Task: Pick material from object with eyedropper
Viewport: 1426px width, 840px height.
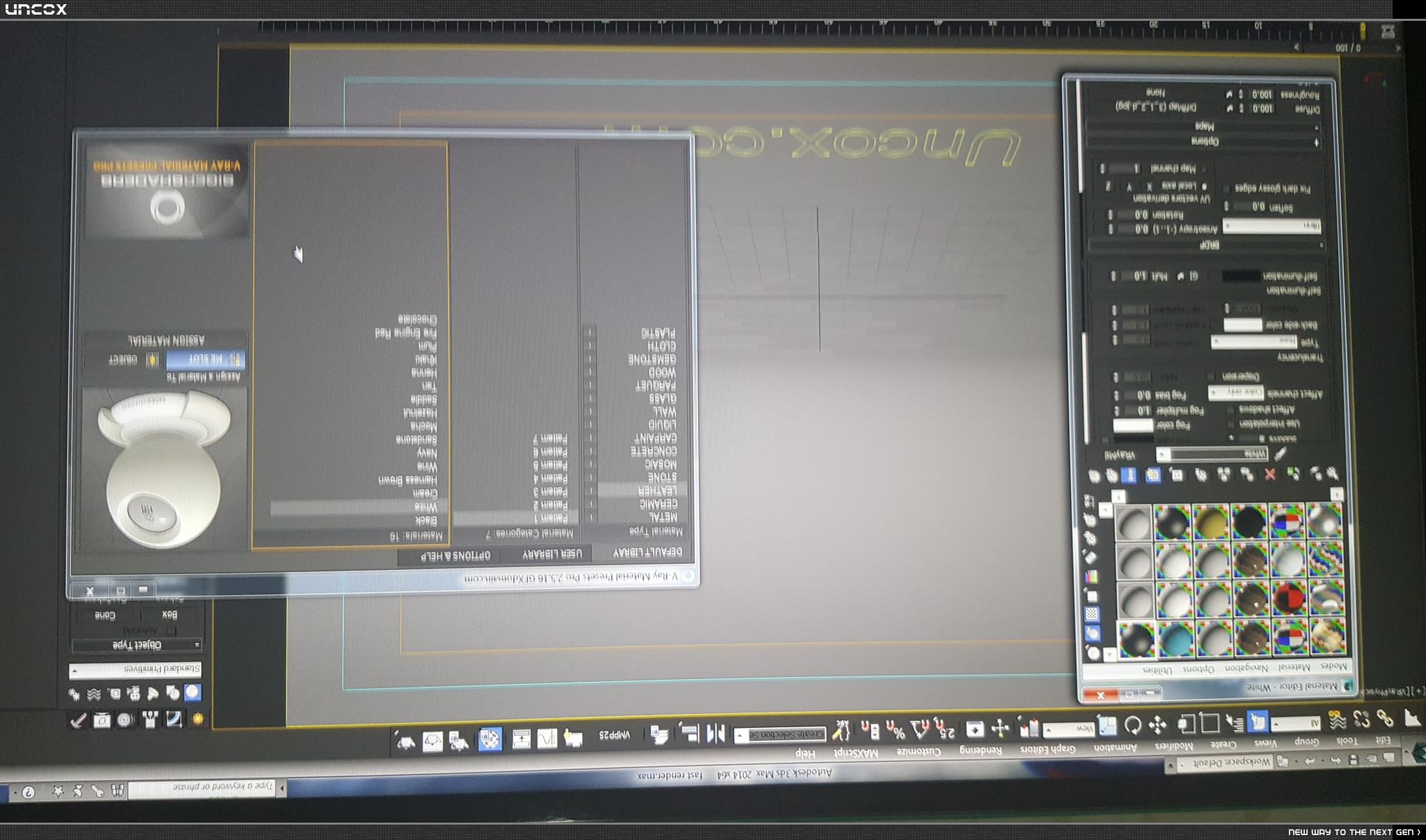Action: pyautogui.click(x=1280, y=454)
